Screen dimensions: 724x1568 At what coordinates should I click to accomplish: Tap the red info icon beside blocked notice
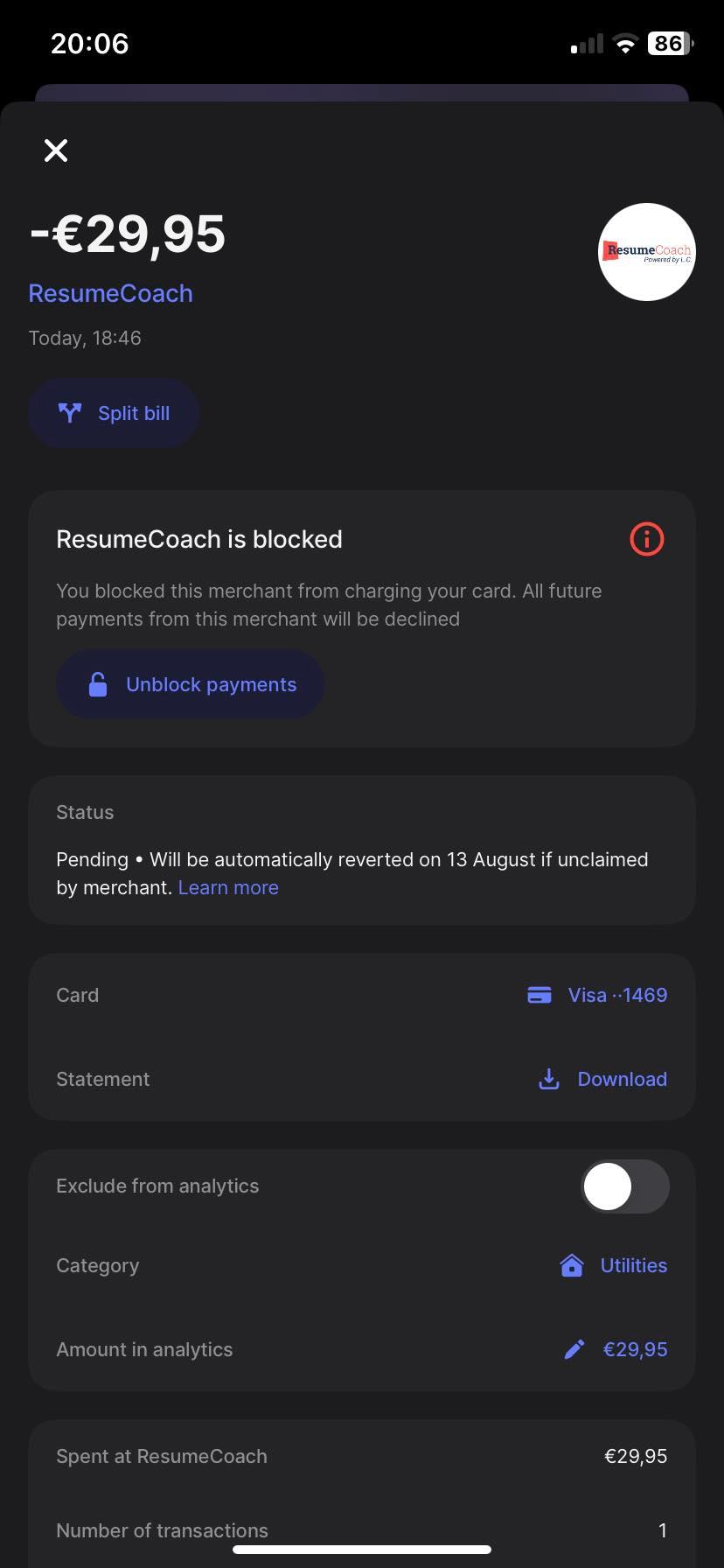click(x=646, y=539)
